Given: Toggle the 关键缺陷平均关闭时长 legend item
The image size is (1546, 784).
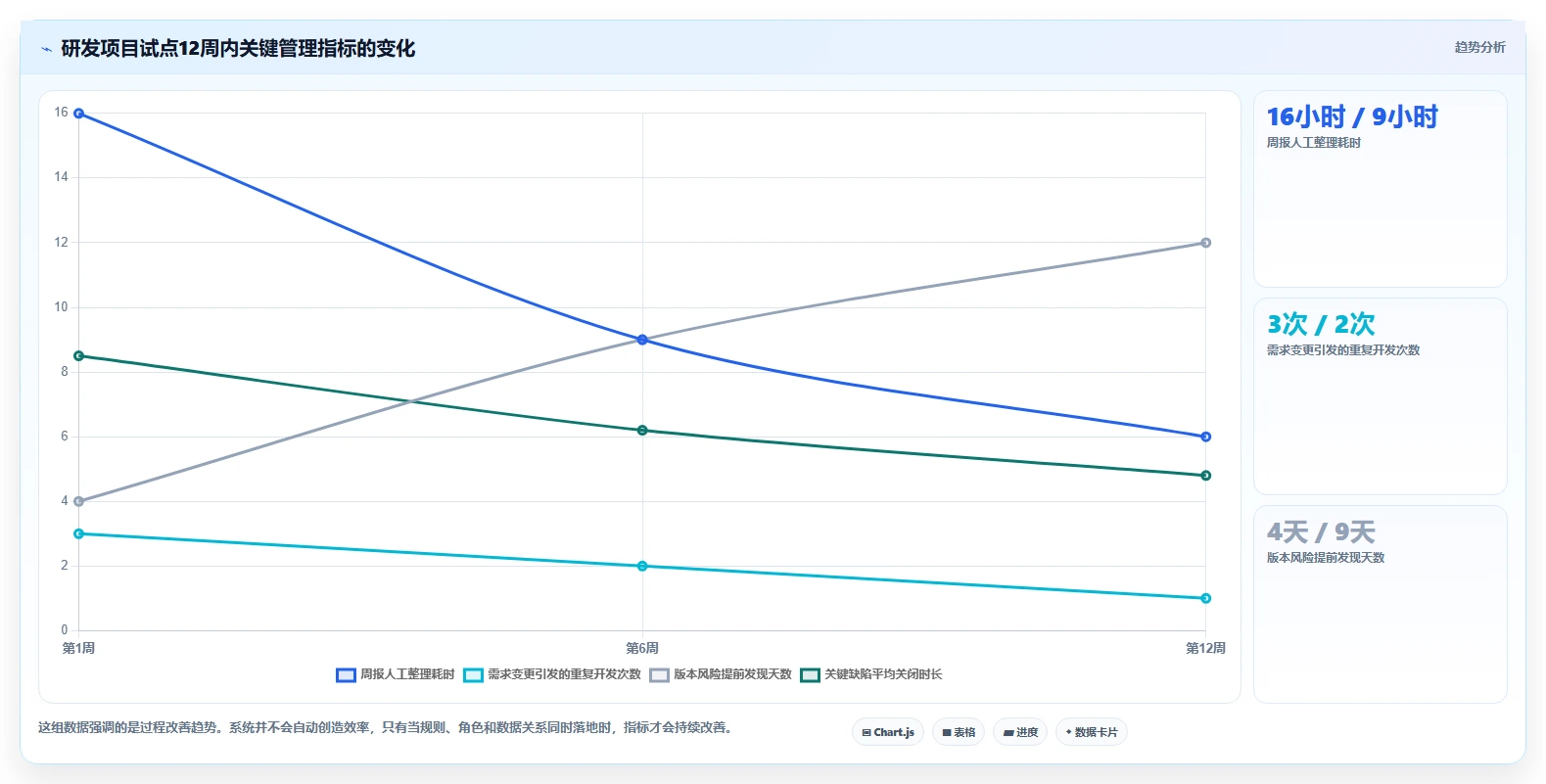Looking at the screenshot, I should [871, 674].
